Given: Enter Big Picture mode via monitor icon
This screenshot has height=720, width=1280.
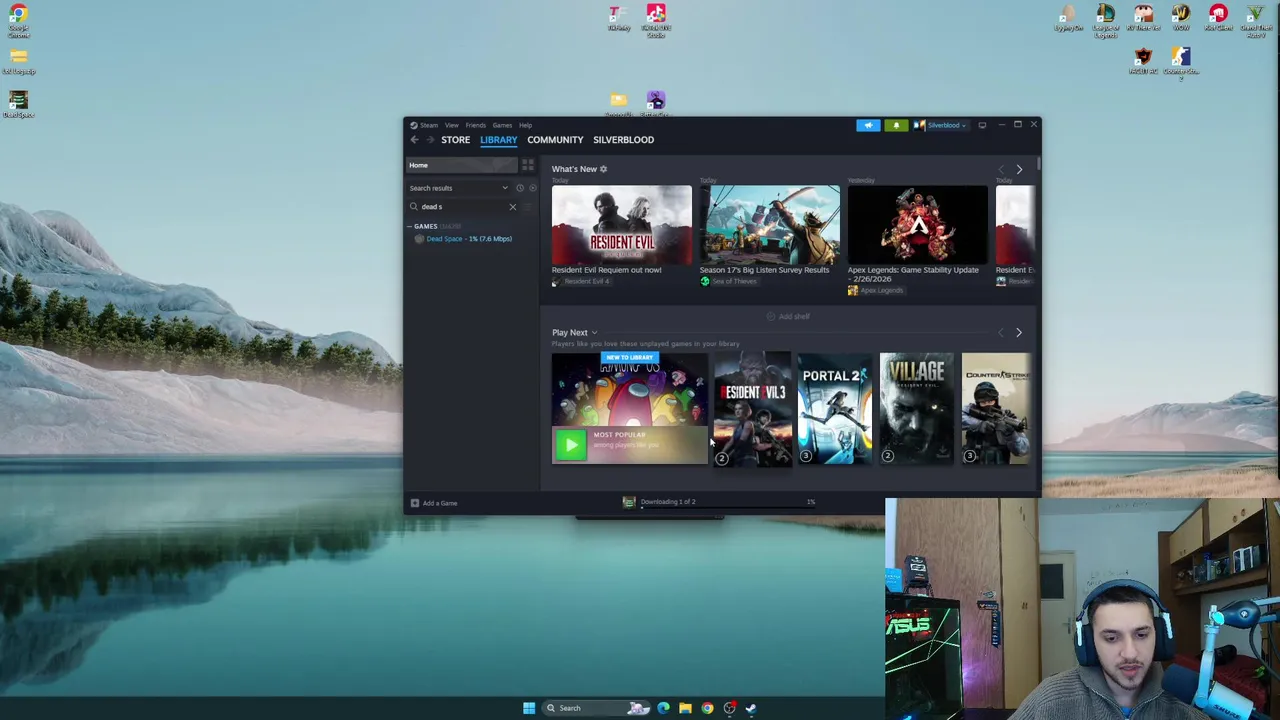Looking at the screenshot, I should (x=982, y=125).
